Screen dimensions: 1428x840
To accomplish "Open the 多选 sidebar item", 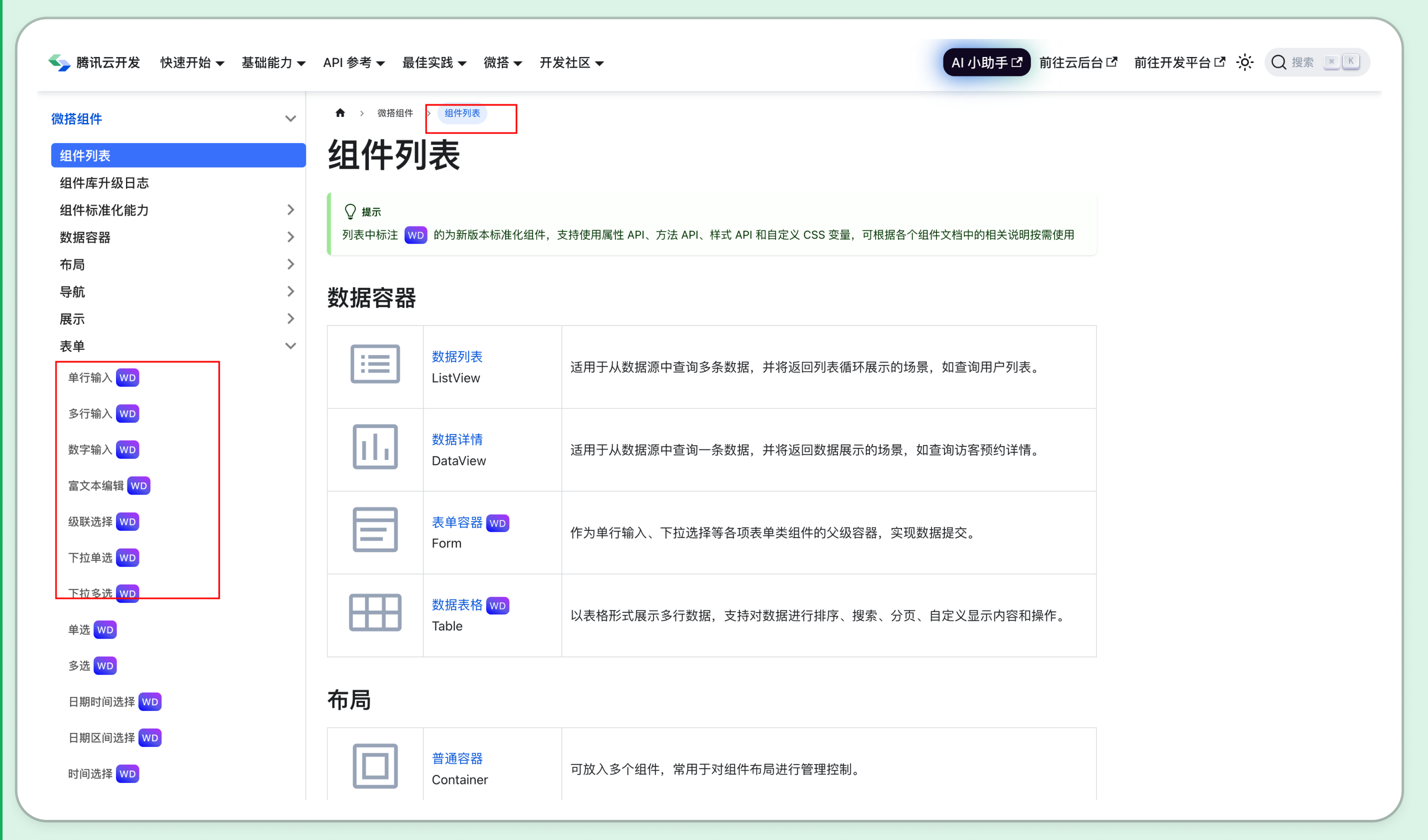I will [92, 665].
